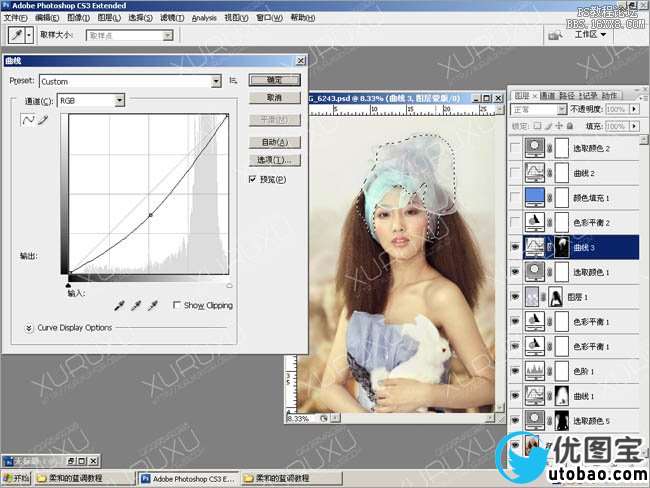
Task: Open the 通道 RGB channel dropdown
Action: pyautogui.click(x=119, y=100)
